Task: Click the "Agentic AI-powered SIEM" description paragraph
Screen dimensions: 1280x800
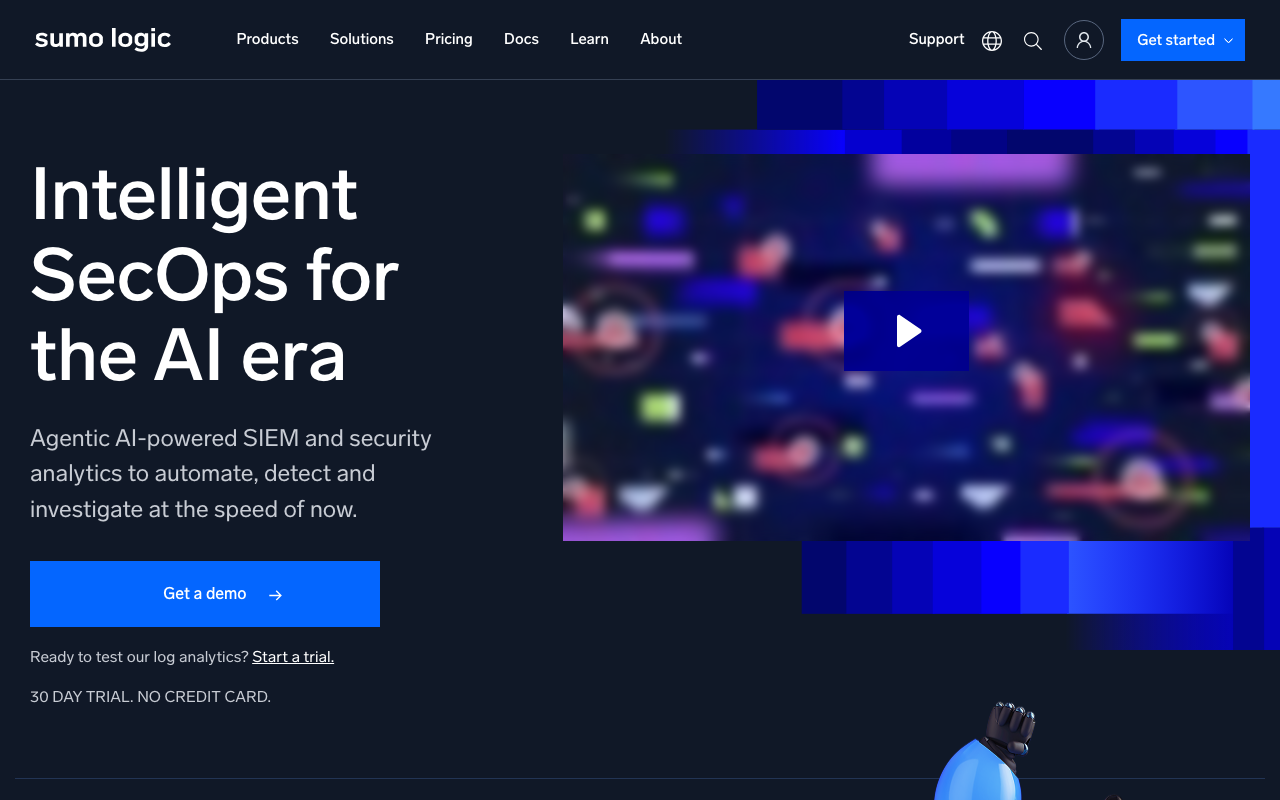Action: click(231, 473)
